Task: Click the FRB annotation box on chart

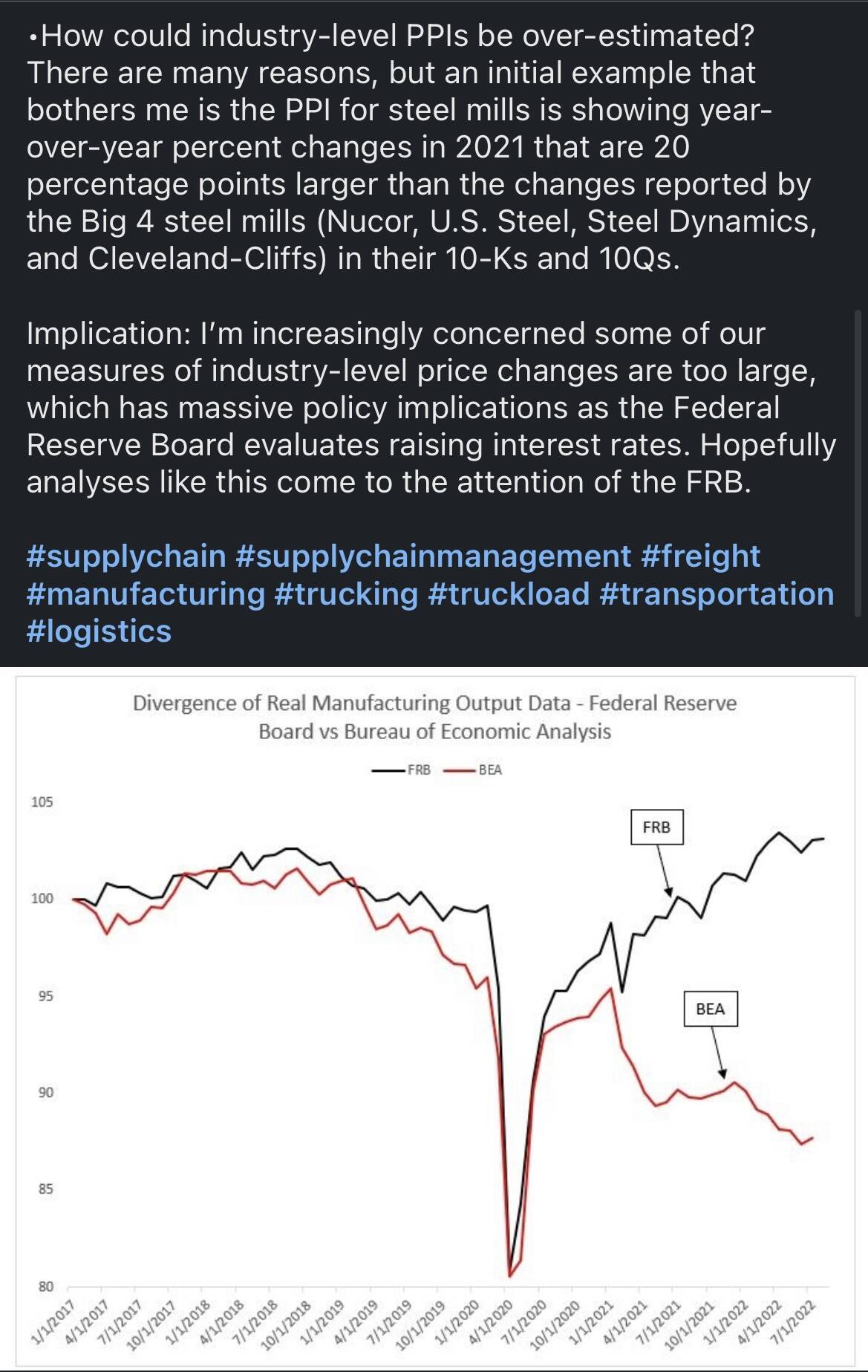Action: pyautogui.click(x=656, y=827)
